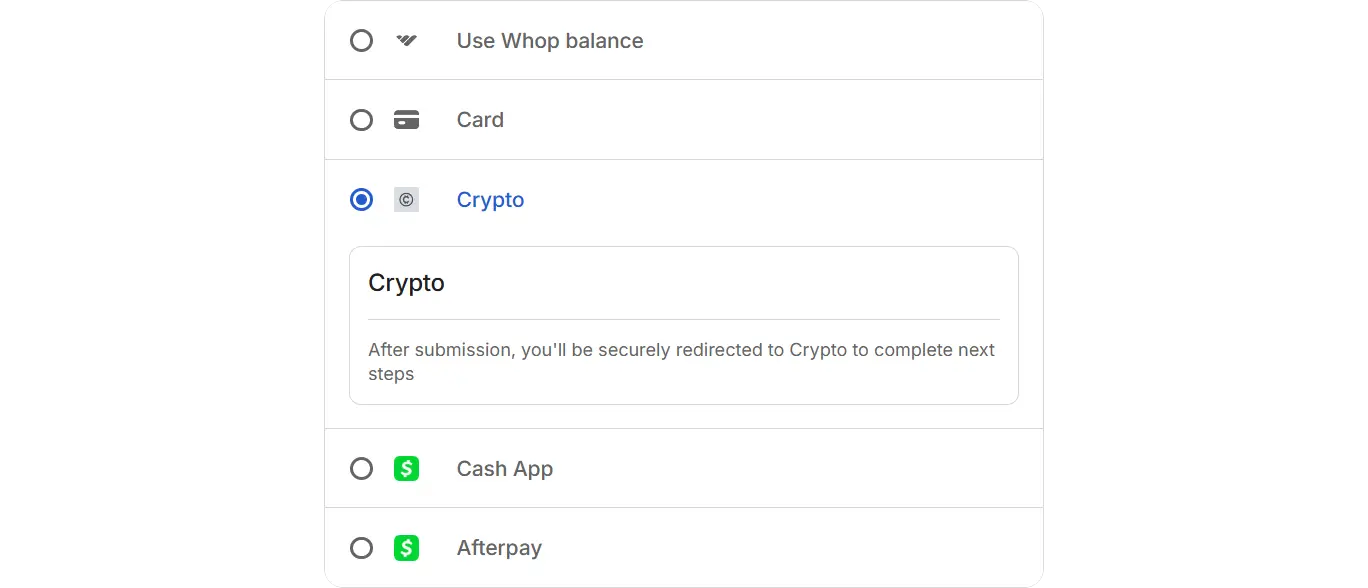1368x588 pixels.
Task: Click the Crypto copyright-style icon
Action: tap(406, 199)
